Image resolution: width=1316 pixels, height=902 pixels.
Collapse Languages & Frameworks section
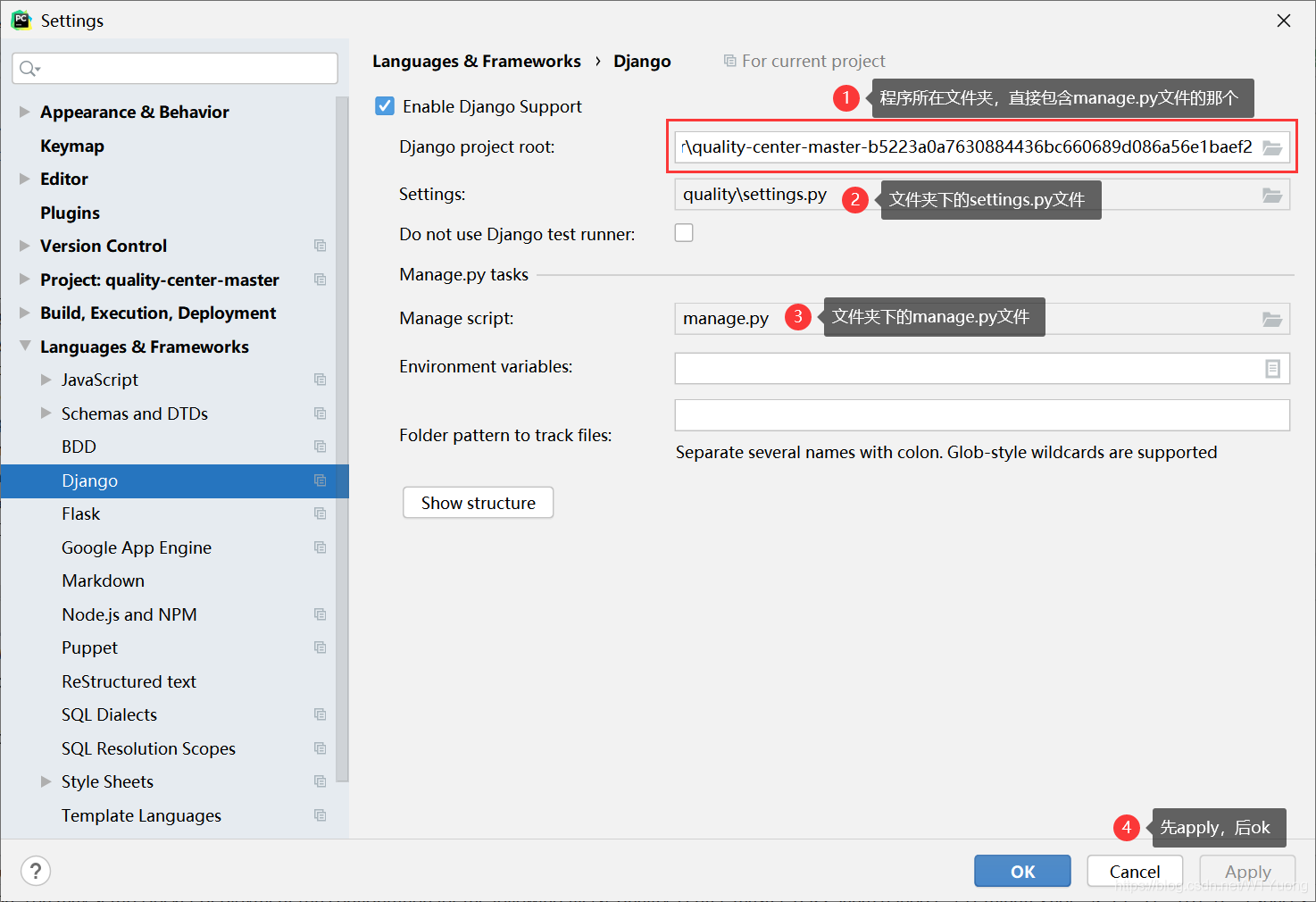[x=24, y=346]
